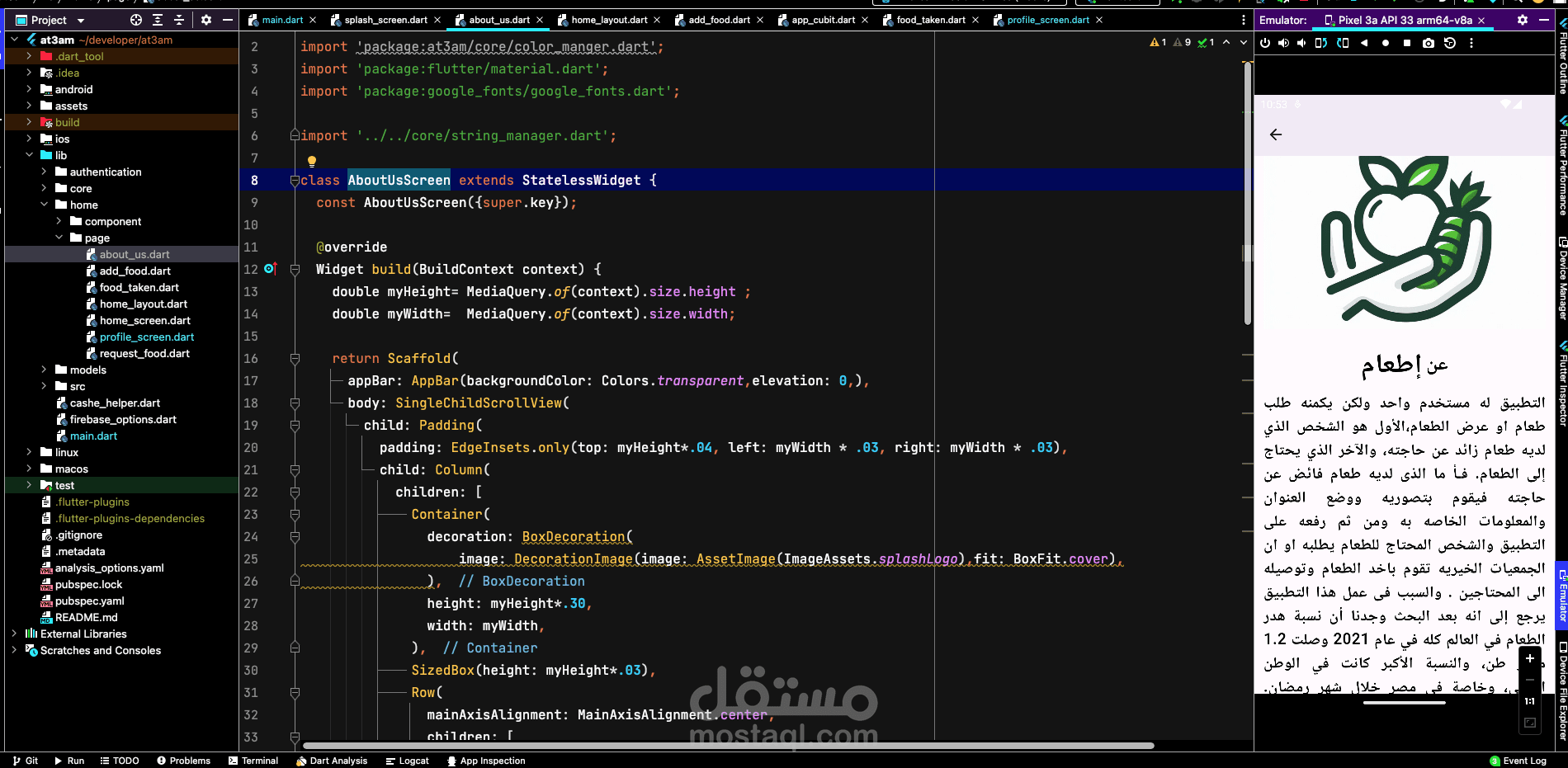Open the Git tool window

pyautogui.click(x=26, y=761)
